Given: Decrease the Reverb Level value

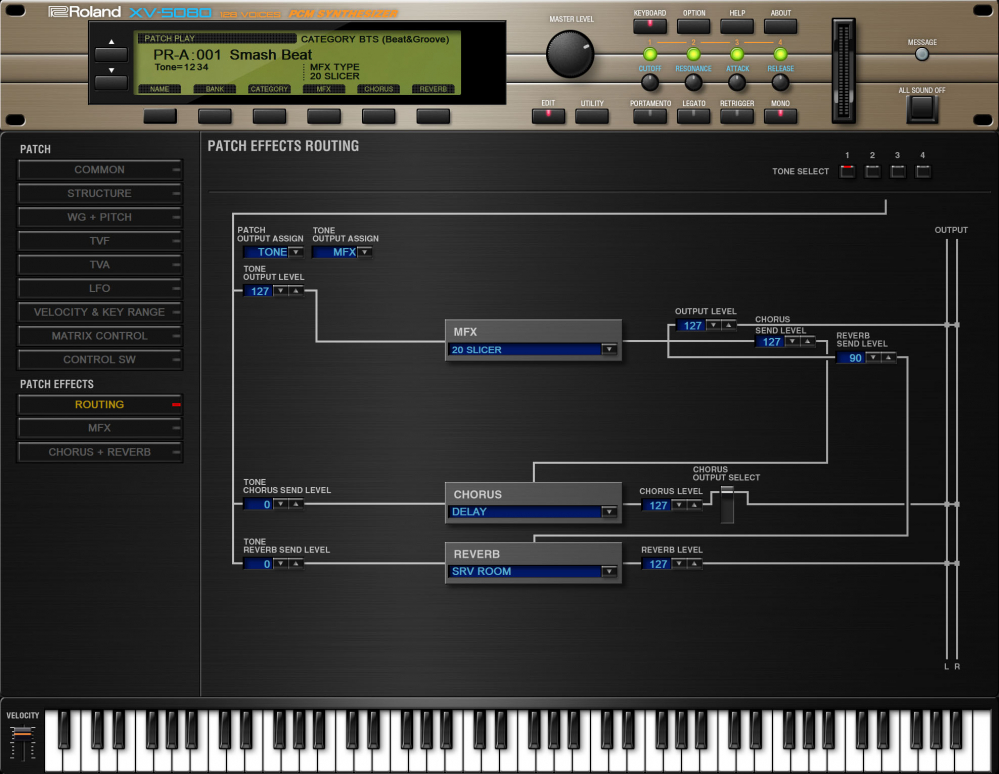Looking at the screenshot, I should pyautogui.click(x=680, y=564).
